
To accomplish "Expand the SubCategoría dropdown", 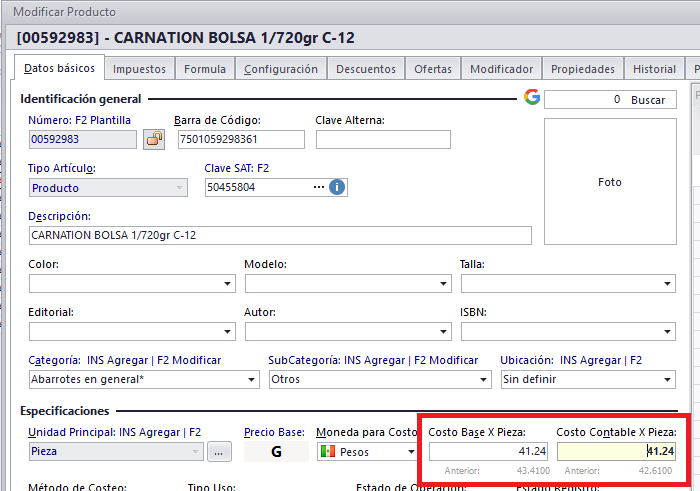I will click(x=488, y=379).
